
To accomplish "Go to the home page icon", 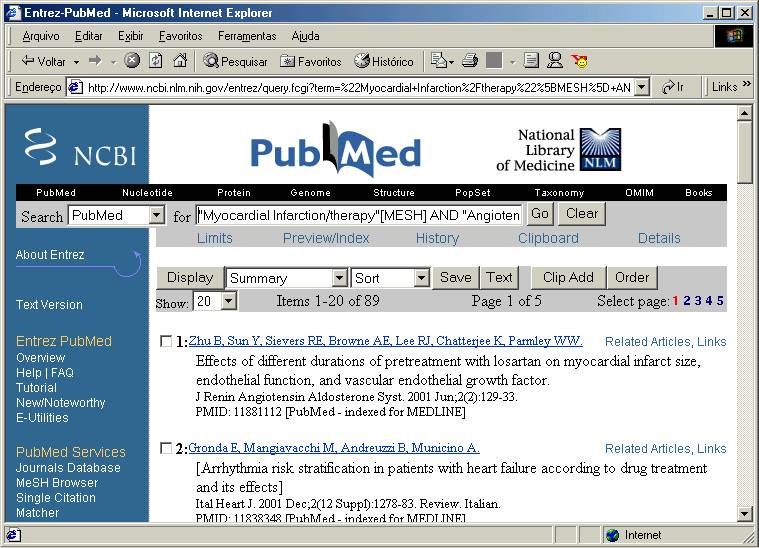I will [180, 61].
